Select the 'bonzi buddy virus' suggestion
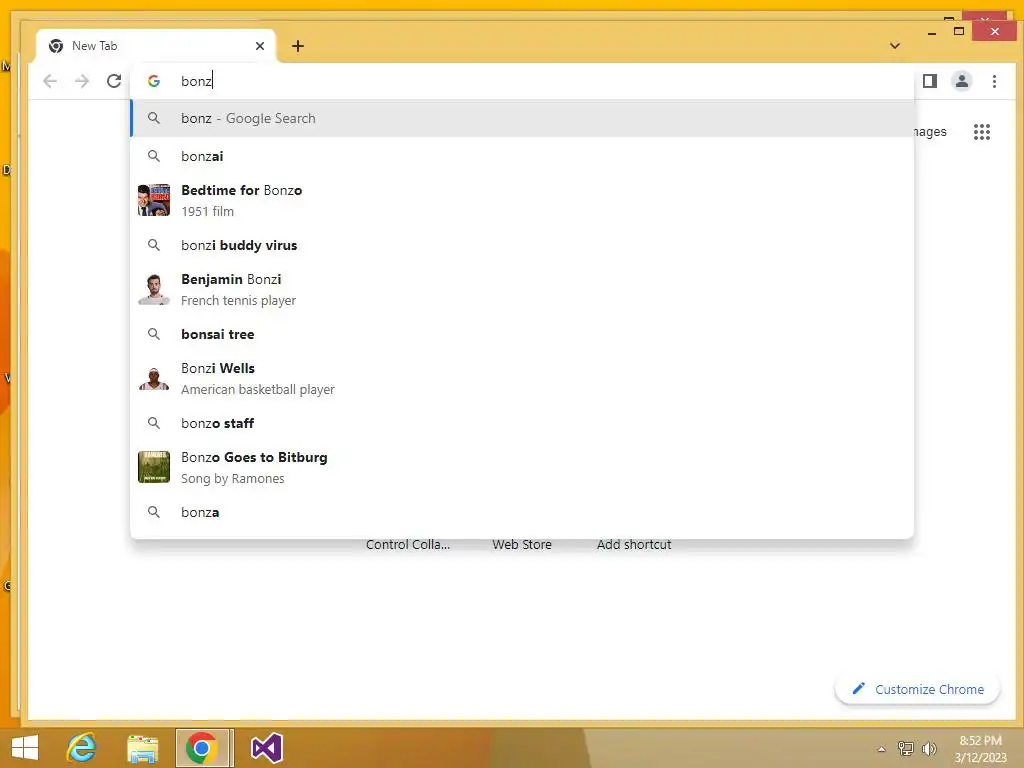Screen dimensions: 1024x768 522,246
